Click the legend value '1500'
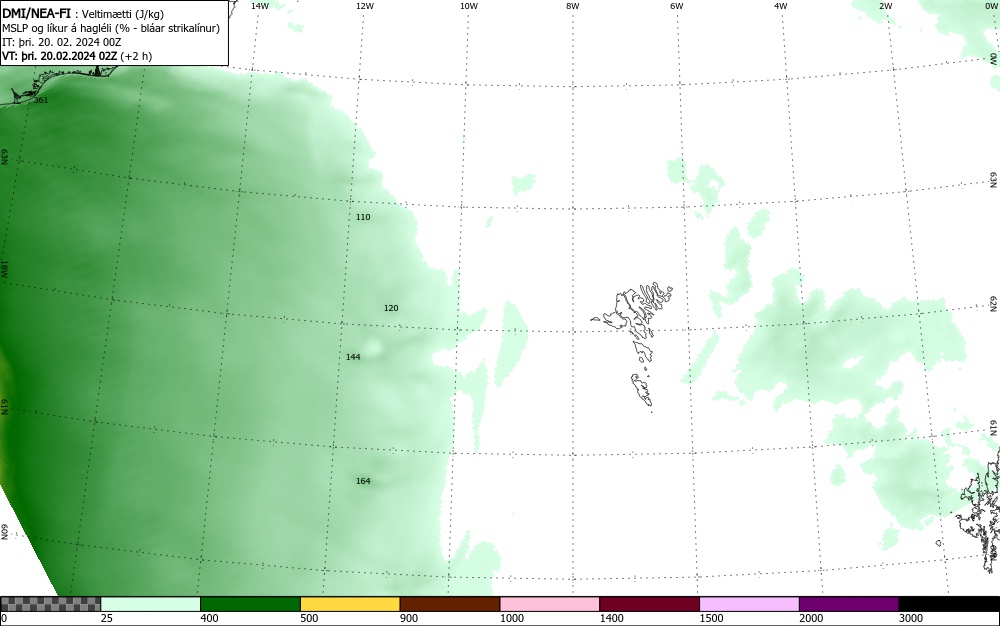 pyautogui.click(x=712, y=618)
